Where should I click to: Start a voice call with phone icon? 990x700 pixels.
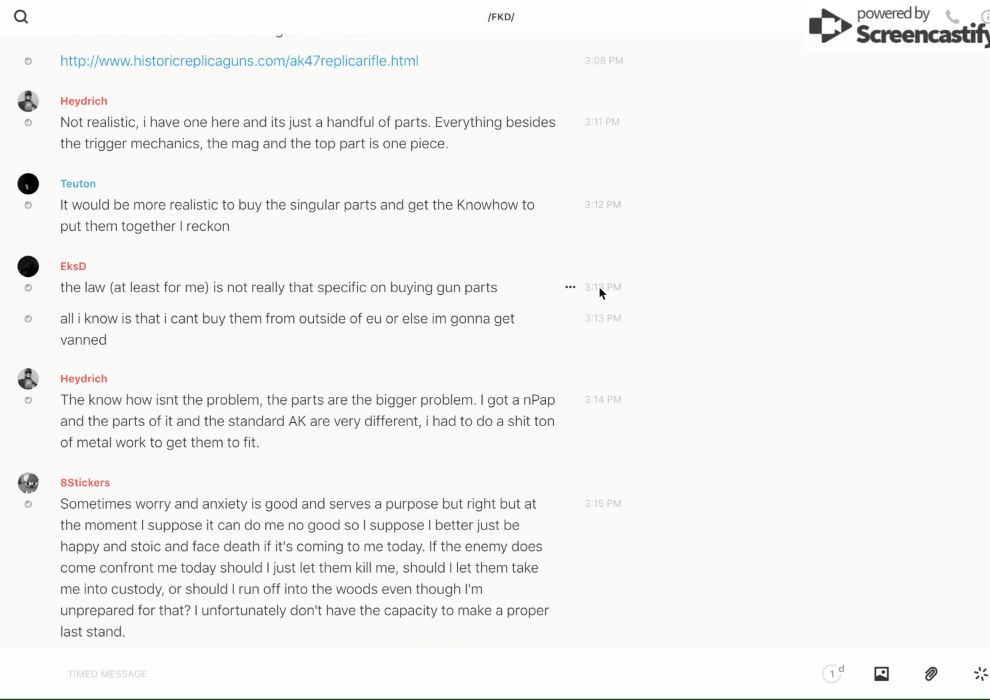click(x=952, y=17)
